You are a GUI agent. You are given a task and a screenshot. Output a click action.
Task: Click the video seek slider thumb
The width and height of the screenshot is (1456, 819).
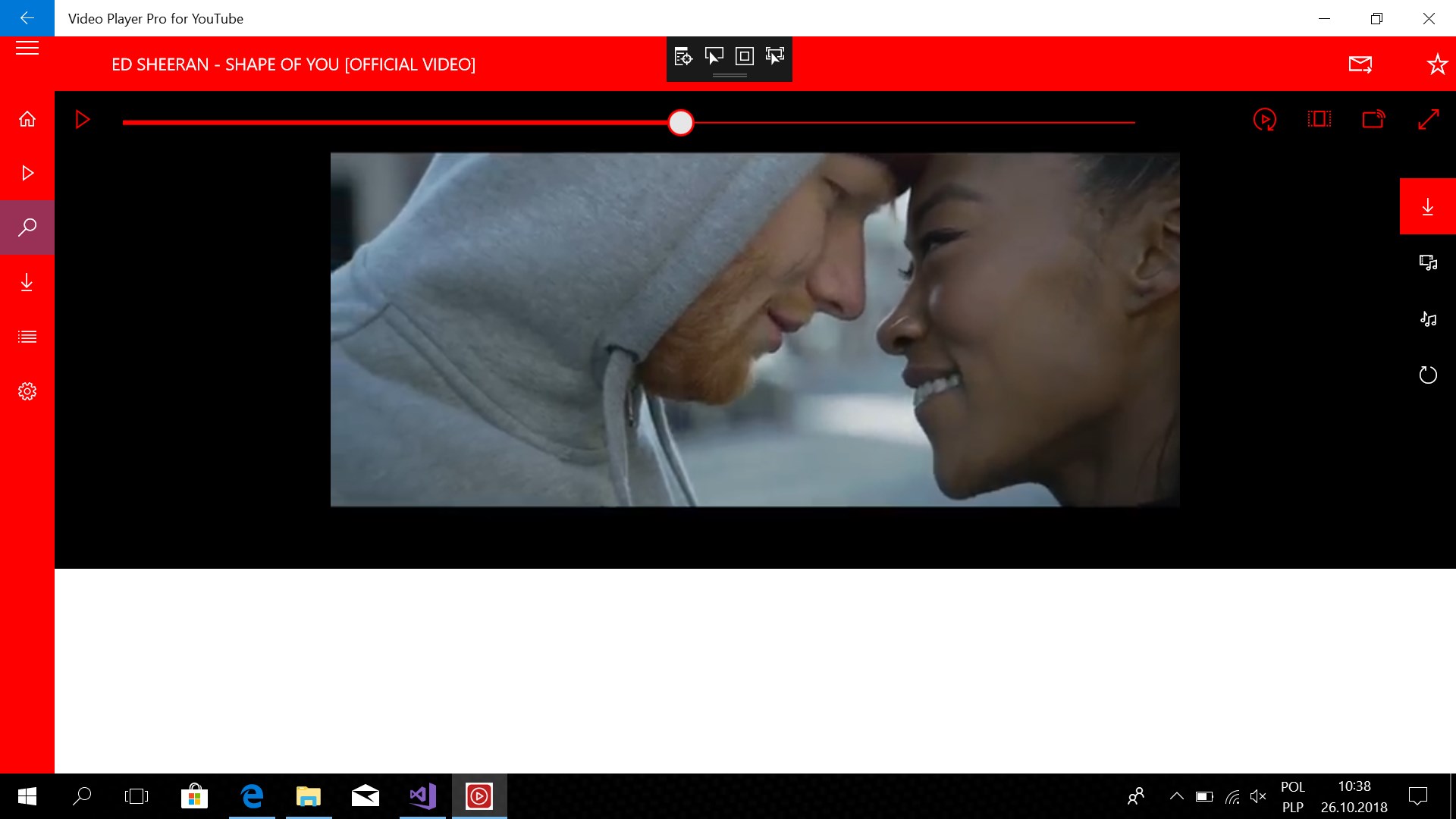[x=681, y=123]
